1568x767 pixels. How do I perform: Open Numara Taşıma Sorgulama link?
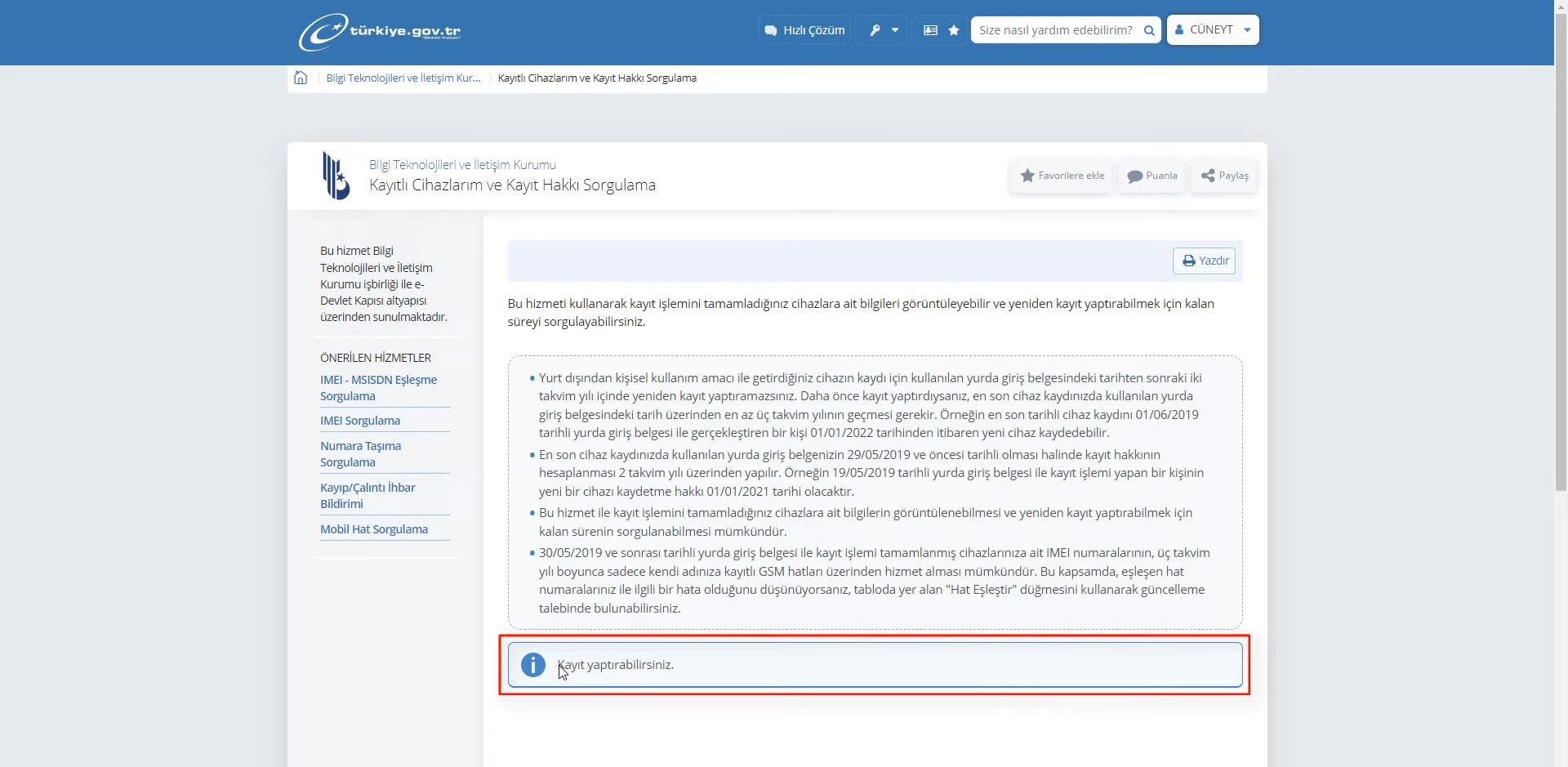(x=360, y=454)
